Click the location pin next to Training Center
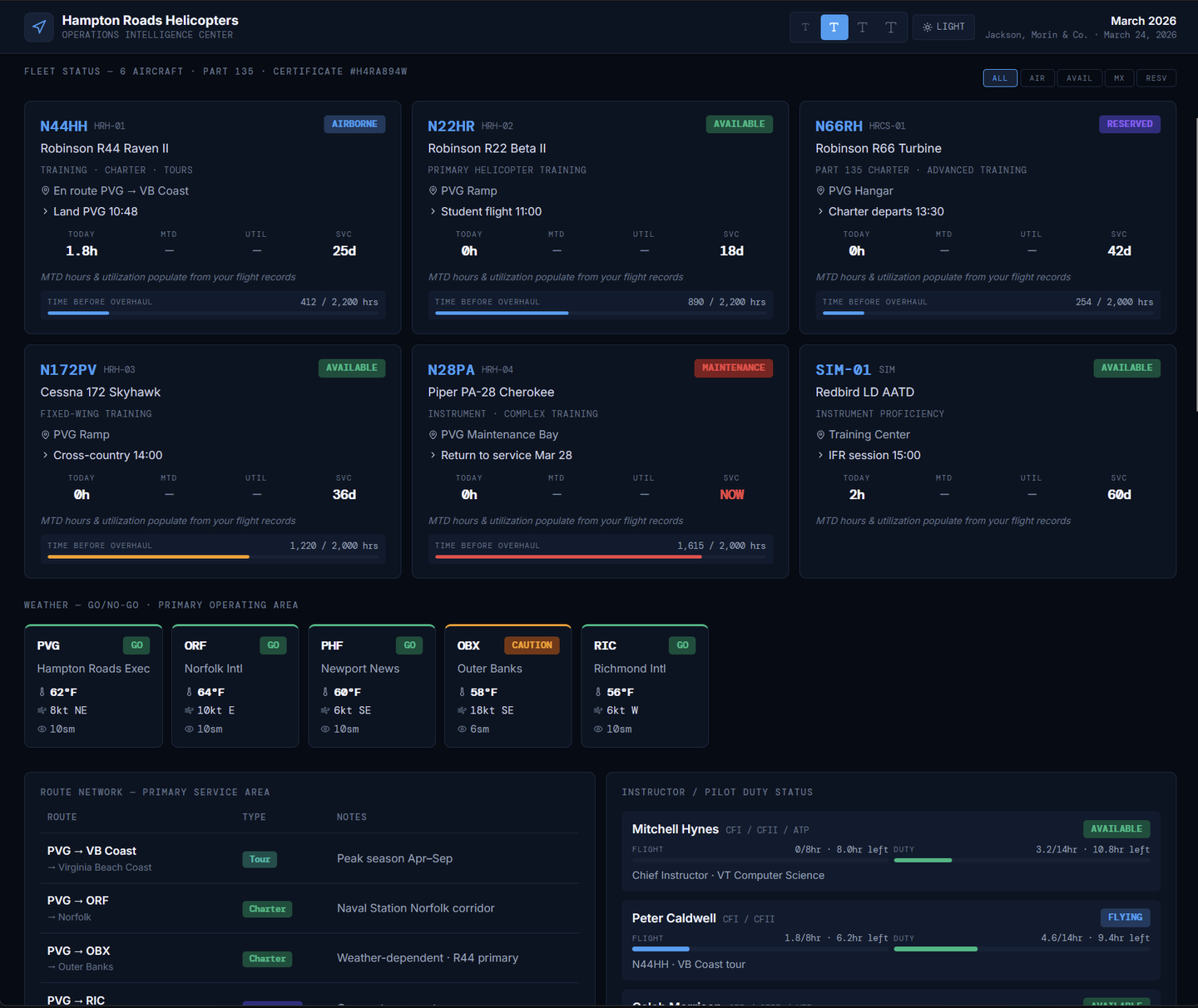Viewport: 1198px width, 1008px height. [x=820, y=435]
